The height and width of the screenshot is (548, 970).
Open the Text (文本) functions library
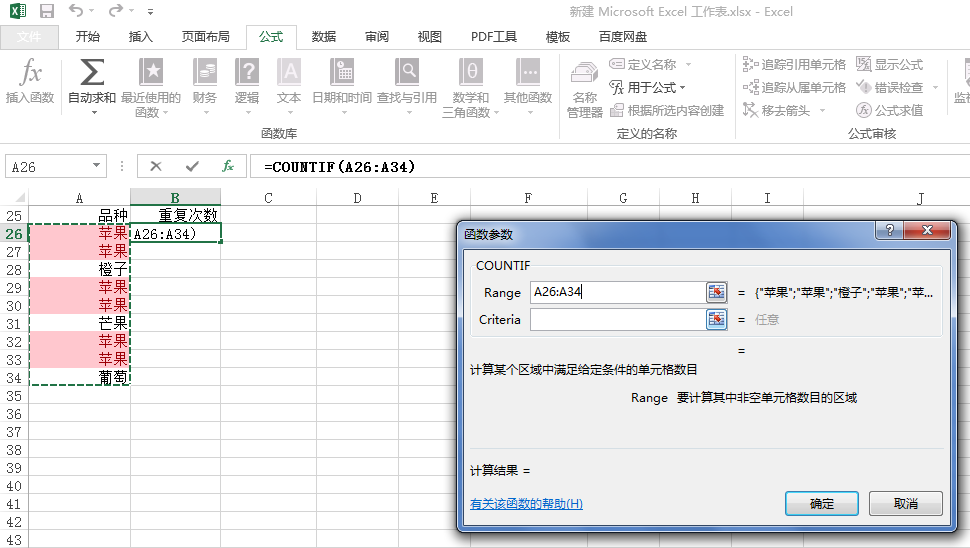tap(288, 86)
